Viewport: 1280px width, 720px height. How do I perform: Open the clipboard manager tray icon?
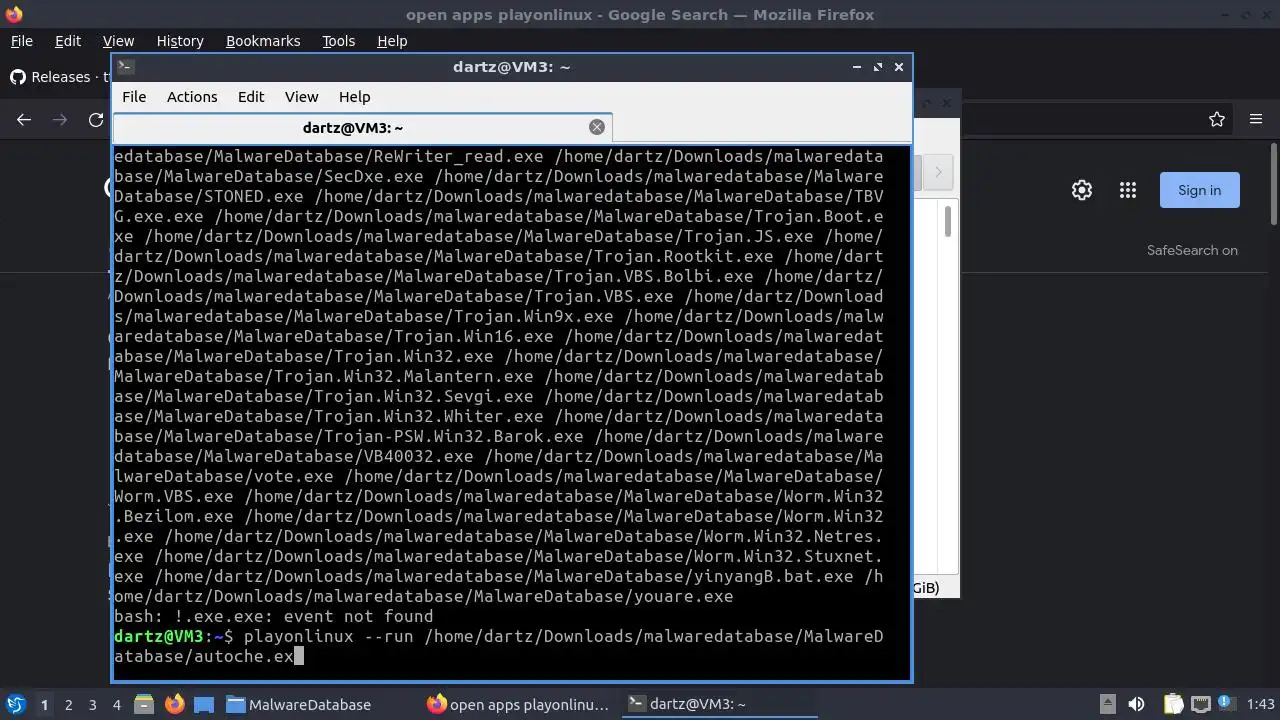pos(1172,704)
